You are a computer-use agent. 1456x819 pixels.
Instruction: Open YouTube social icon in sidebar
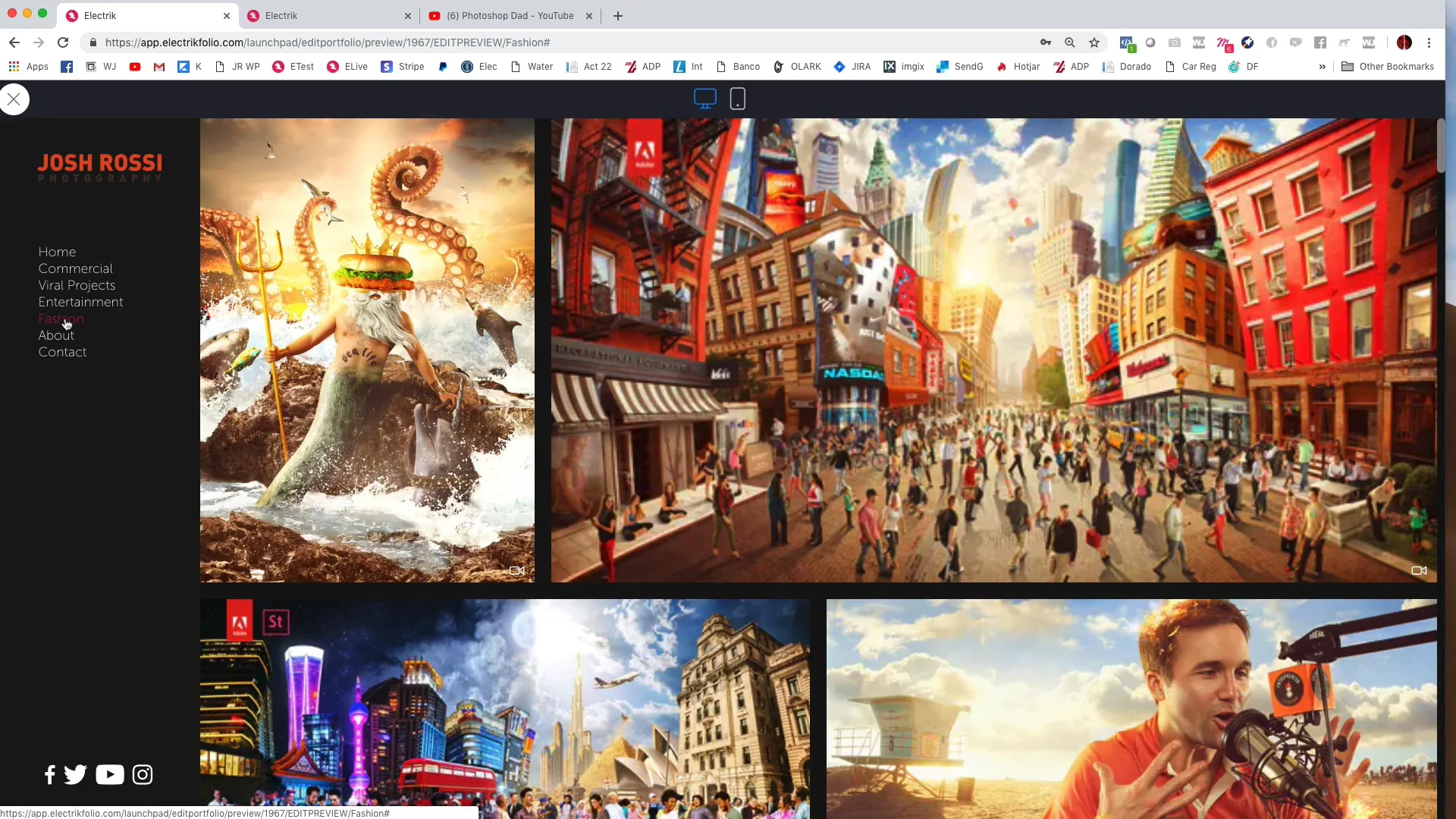click(x=110, y=774)
